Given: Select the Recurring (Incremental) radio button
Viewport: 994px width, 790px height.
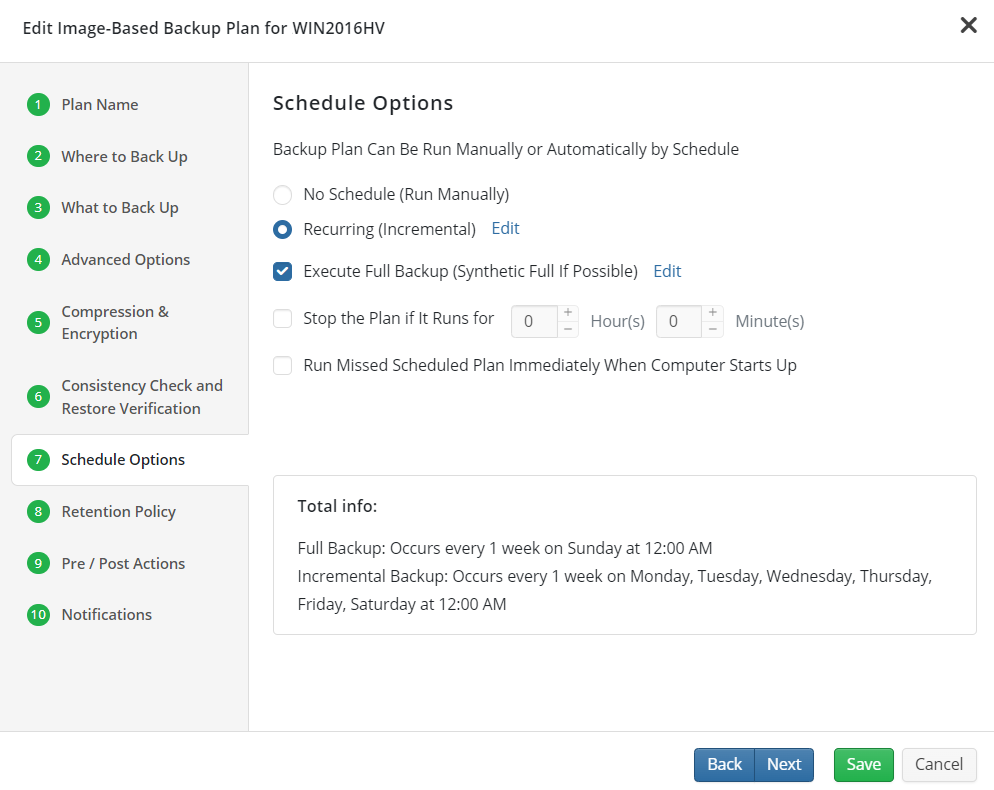Looking at the screenshot, I should (282, 230).
